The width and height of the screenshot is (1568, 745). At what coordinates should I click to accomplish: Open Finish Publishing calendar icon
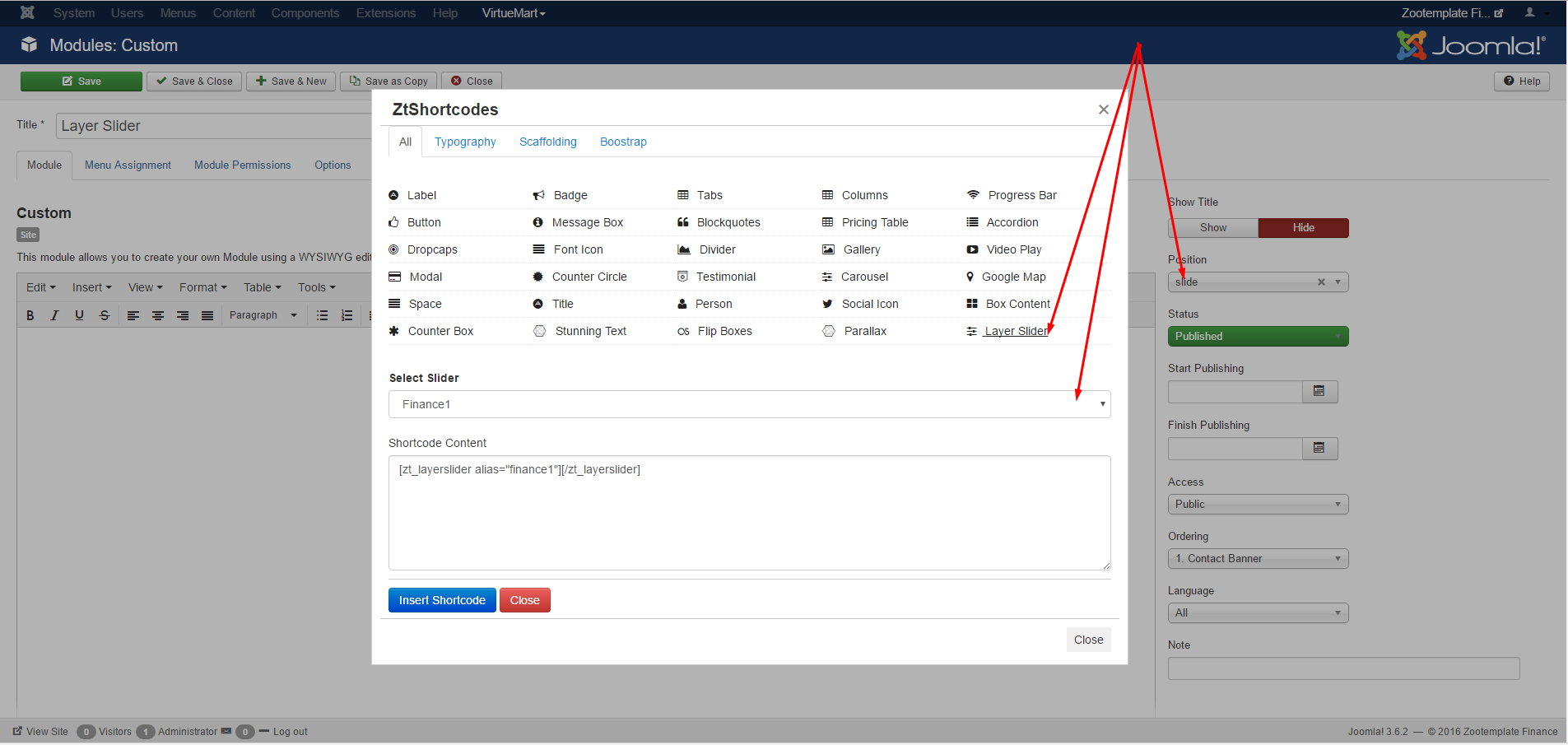click(x=1319, y=449)
